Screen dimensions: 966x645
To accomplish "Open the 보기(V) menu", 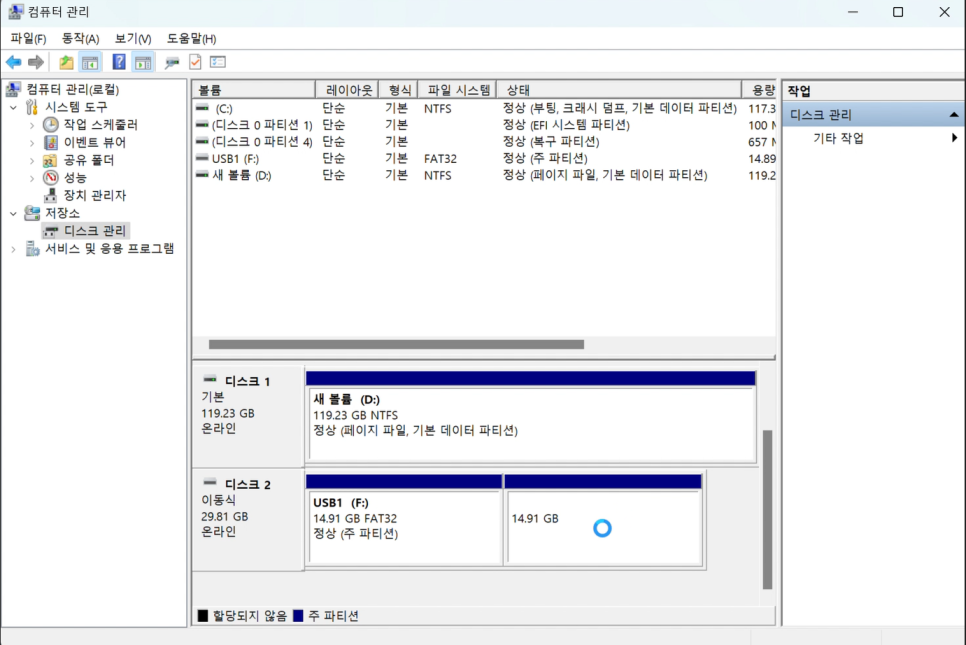I will [x=133, y=38].
